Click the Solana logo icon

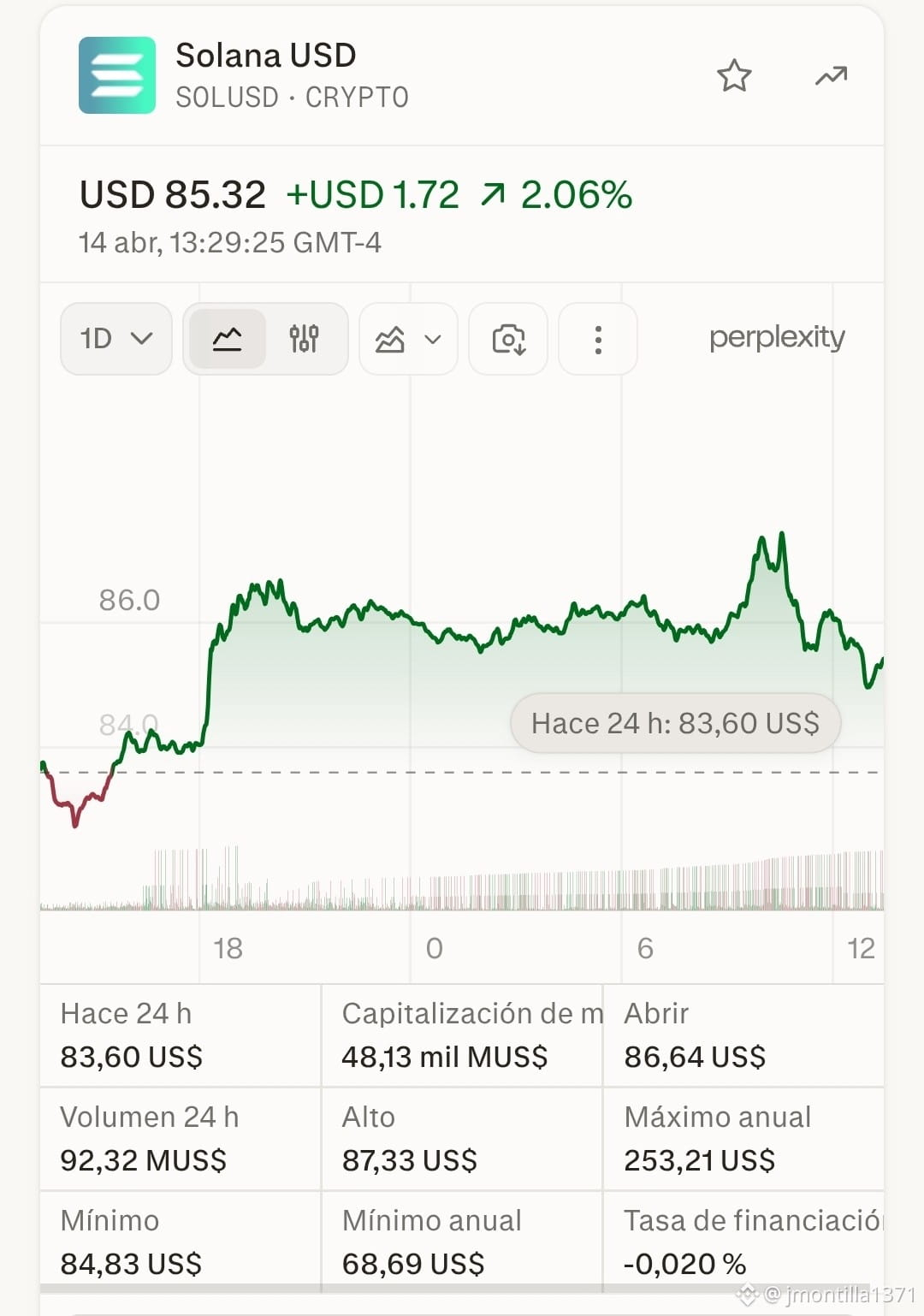[117, 75]
